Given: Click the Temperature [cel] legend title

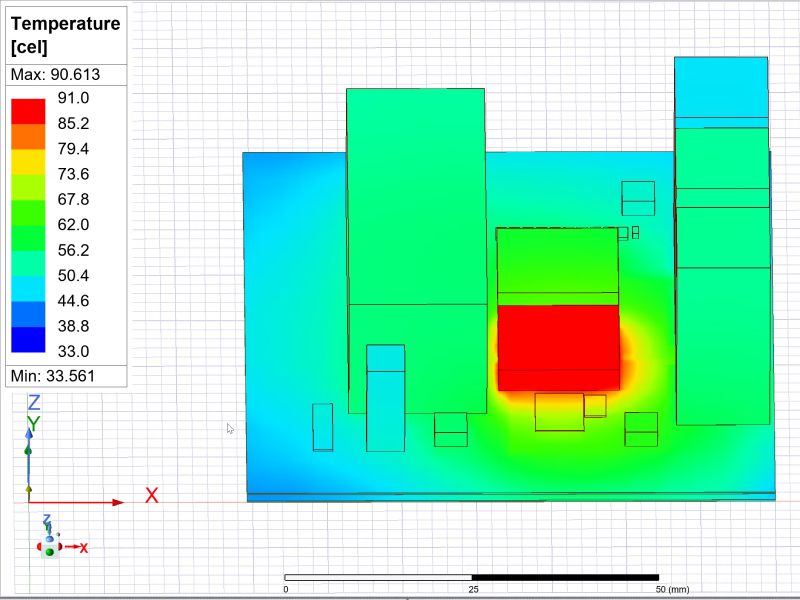Looking at the screenshot, I should tap(66, 35).
